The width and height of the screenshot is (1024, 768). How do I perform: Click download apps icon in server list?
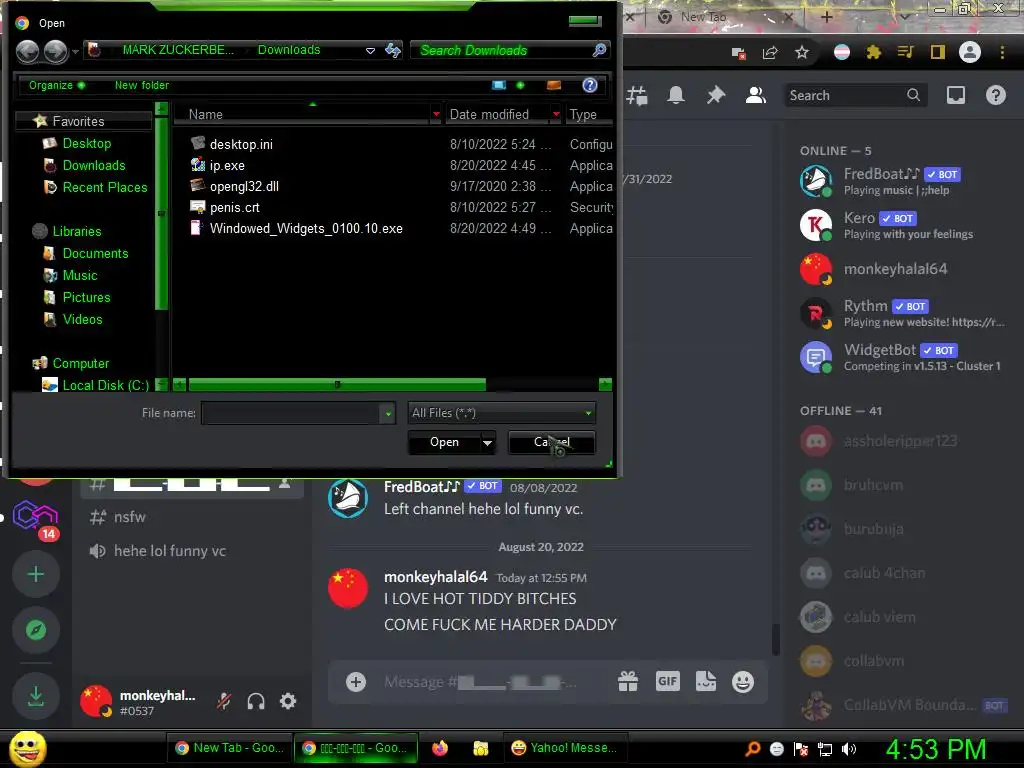pos(36,697)
